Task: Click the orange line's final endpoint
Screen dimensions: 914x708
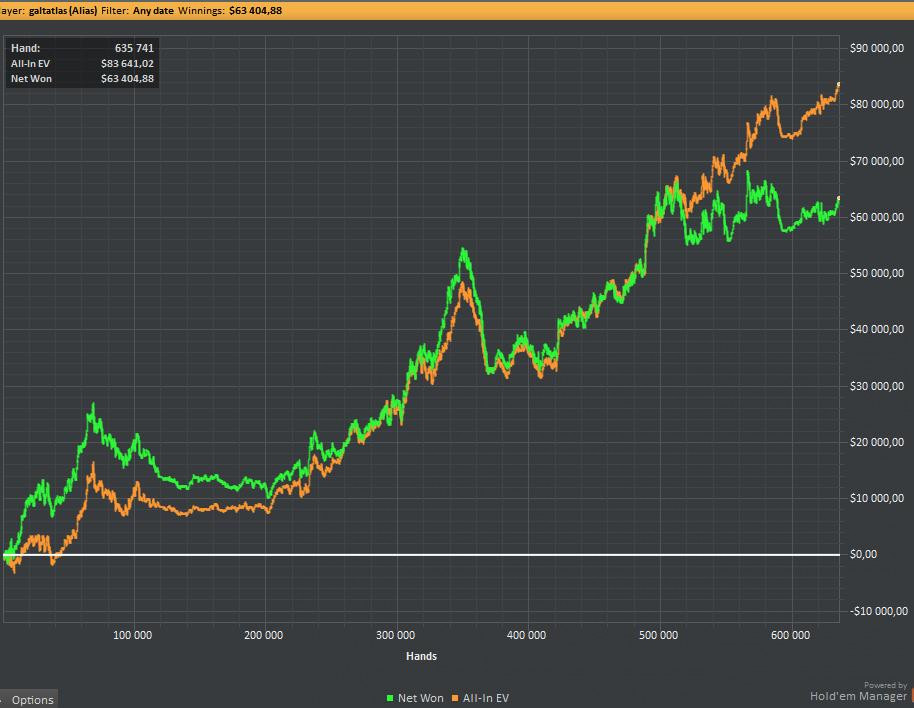Action: pos(838,84)
